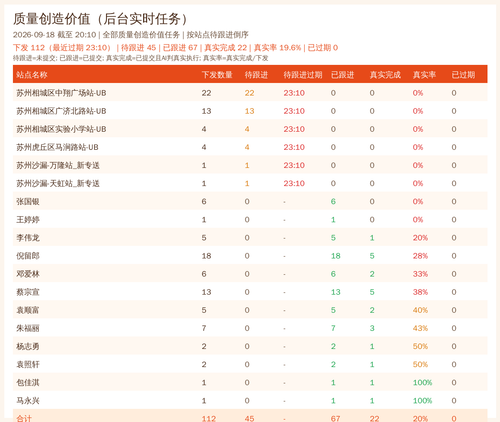Open 苏州虎丘区马涧路站-UB station entry
Image resolution: width=500 pixels, height=422 pixels.
[x=57, y=147]
